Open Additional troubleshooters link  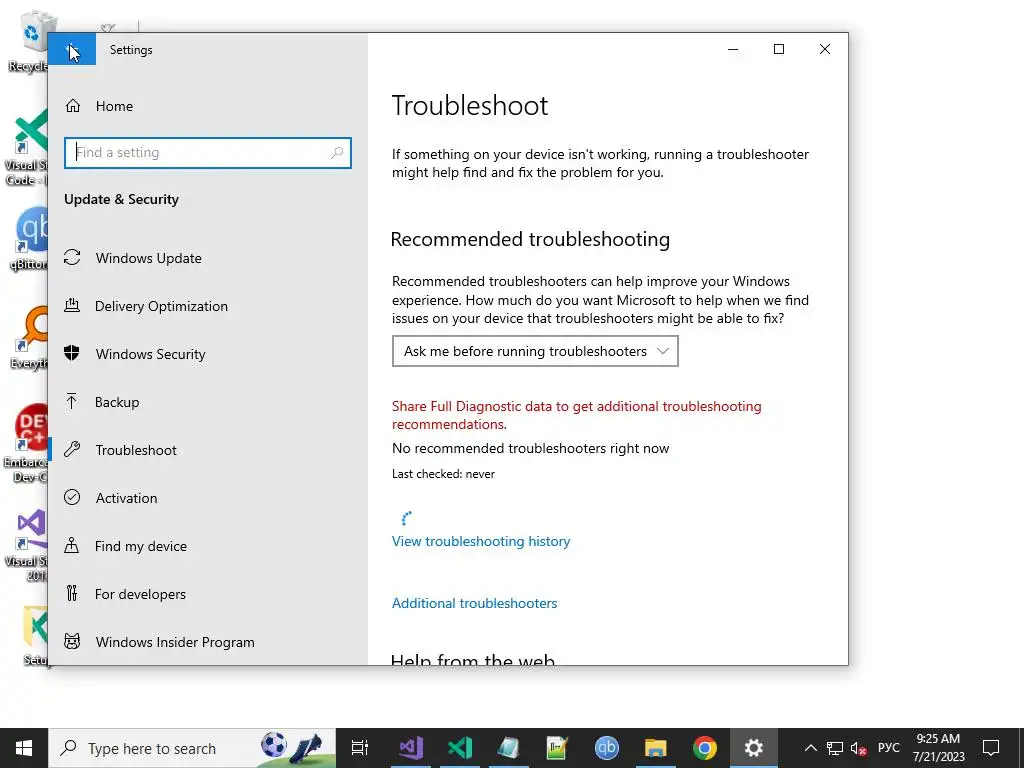pos(474,603)
